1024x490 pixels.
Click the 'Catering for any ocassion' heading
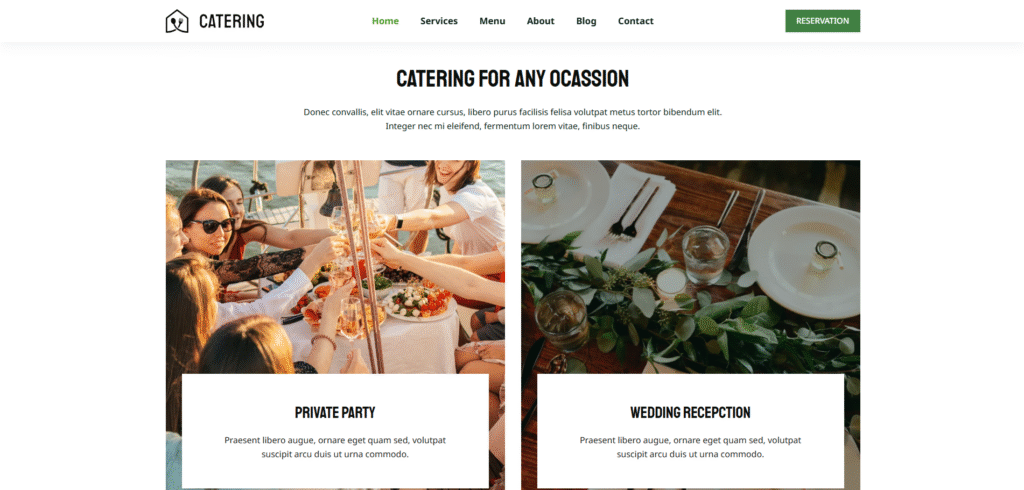click(x=513, y=78)
